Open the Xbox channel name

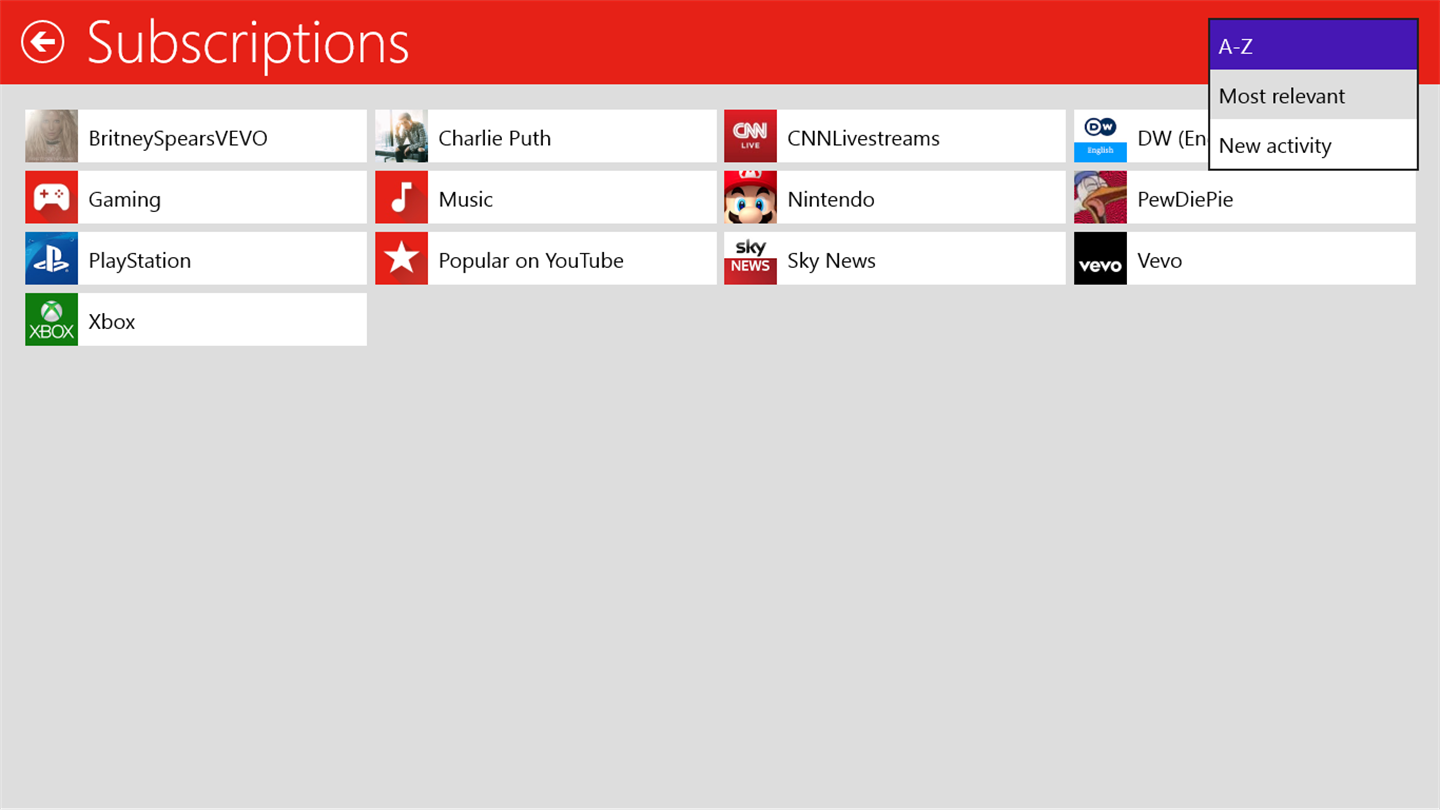(111, 321)
